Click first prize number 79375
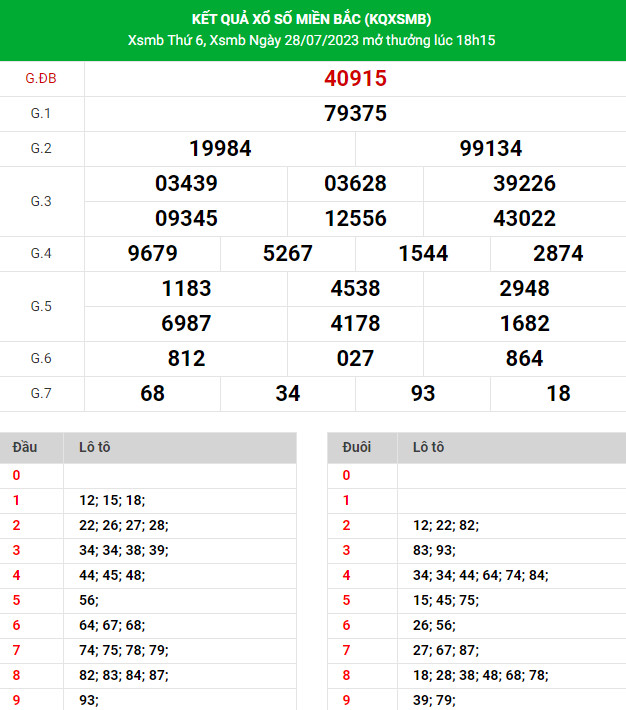626x710 pixels. (x=355, y=113)
